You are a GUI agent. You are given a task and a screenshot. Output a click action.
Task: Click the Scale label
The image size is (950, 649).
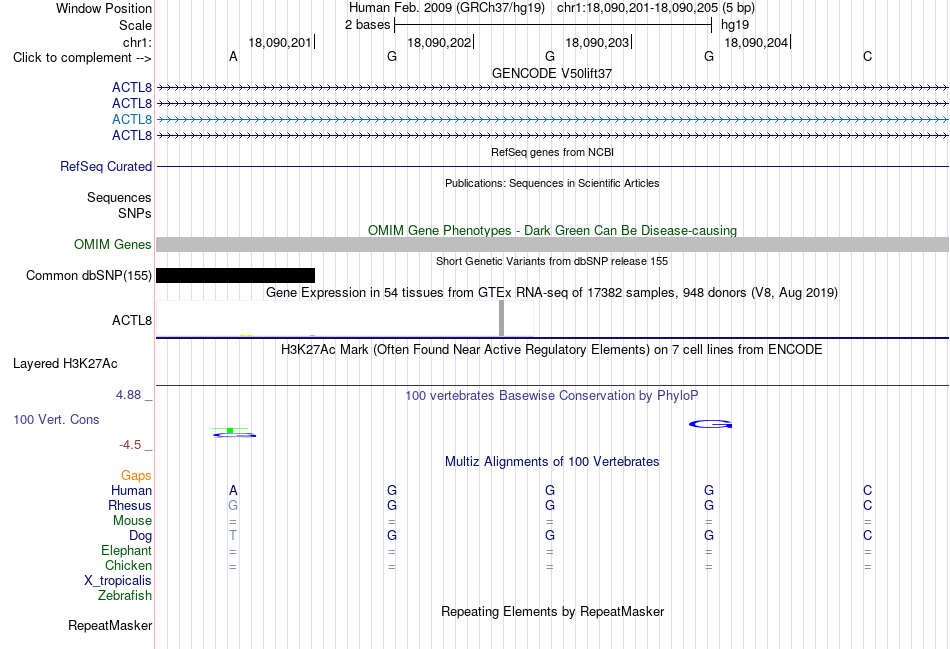point(135,25)
